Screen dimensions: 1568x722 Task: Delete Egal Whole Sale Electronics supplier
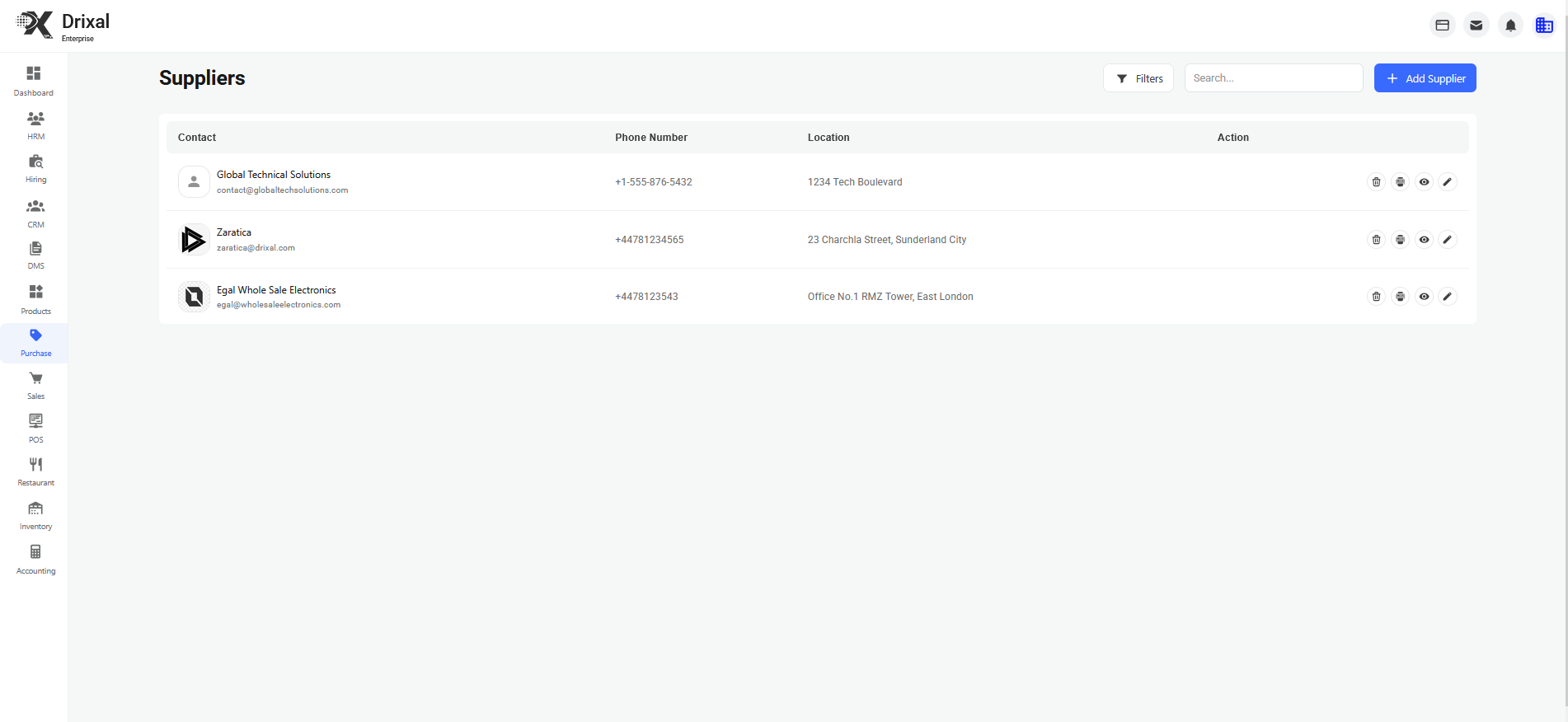point(1376,297)
